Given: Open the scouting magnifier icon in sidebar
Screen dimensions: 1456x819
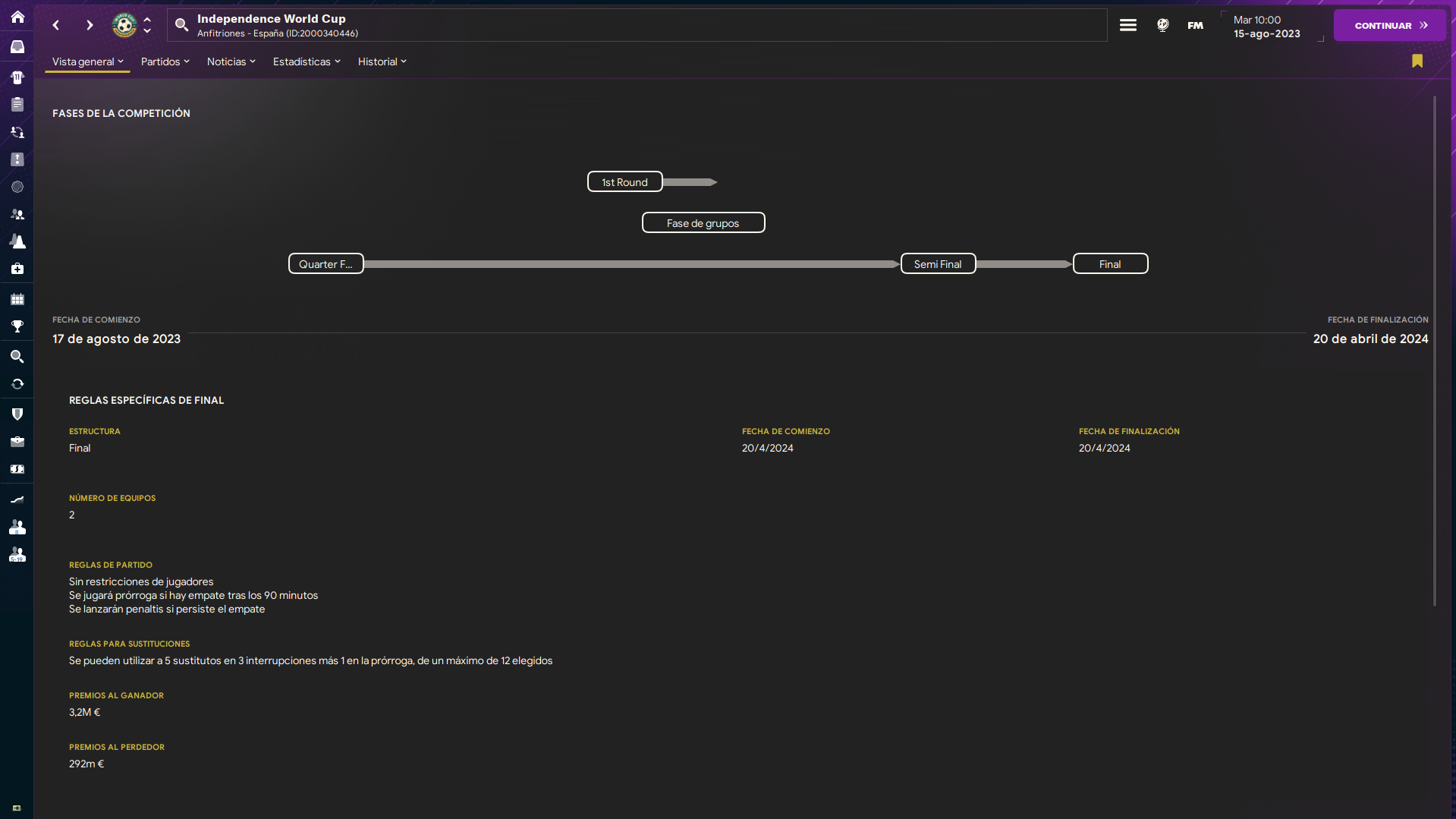Looking at the screenshot, I should tap(17, 356).
